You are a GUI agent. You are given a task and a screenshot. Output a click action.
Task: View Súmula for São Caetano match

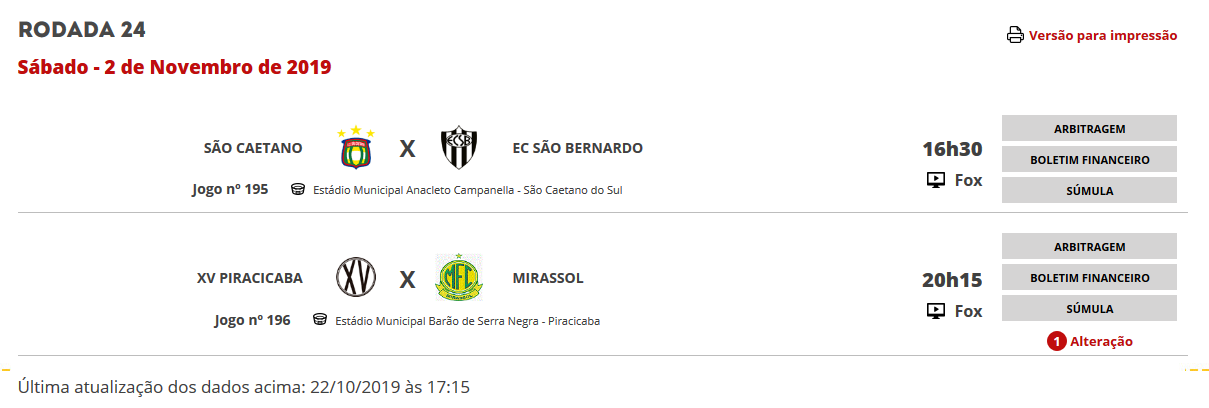1089,191
